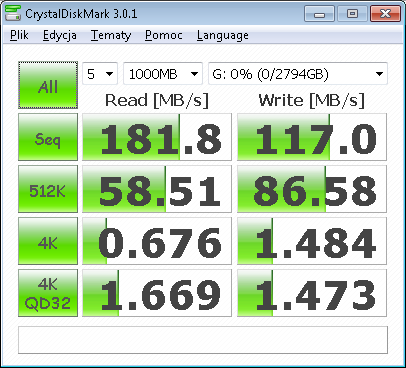
Task: Click the 512K write result 86.58
Action: pos(312,189)
